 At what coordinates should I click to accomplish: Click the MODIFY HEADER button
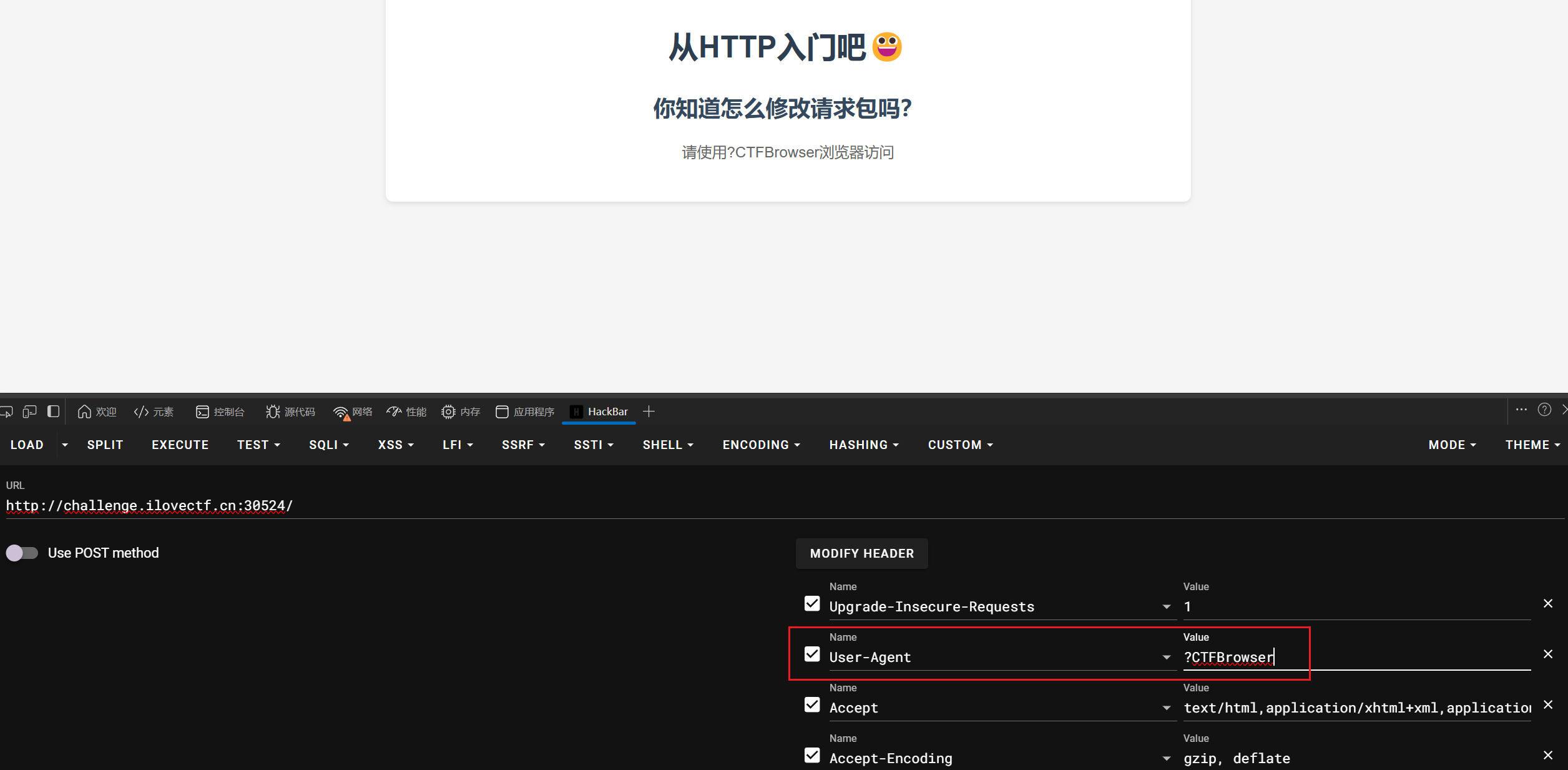pos(861,553)
